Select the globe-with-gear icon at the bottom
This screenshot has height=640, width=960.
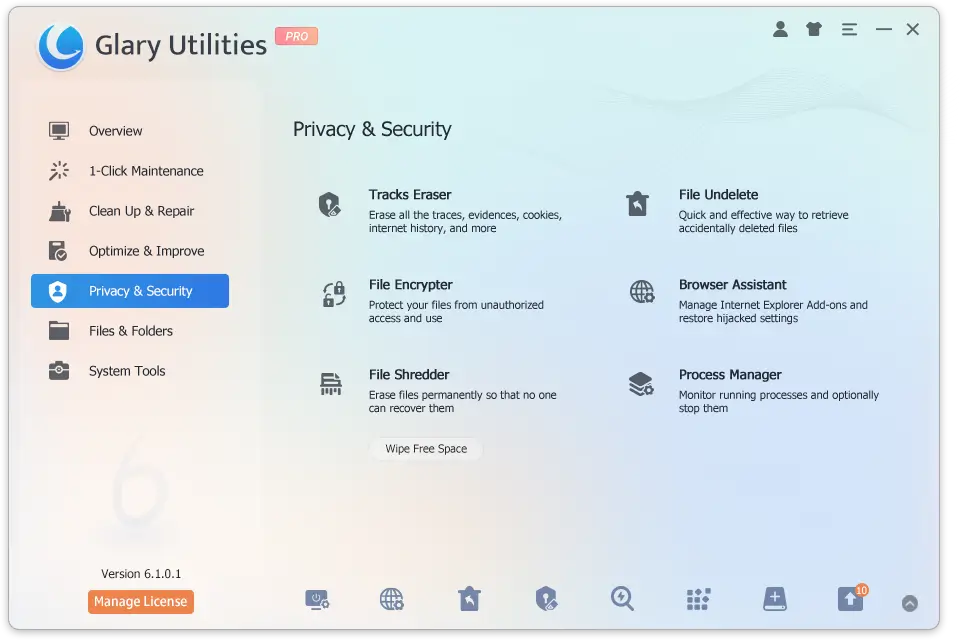(x=392, y=599)
